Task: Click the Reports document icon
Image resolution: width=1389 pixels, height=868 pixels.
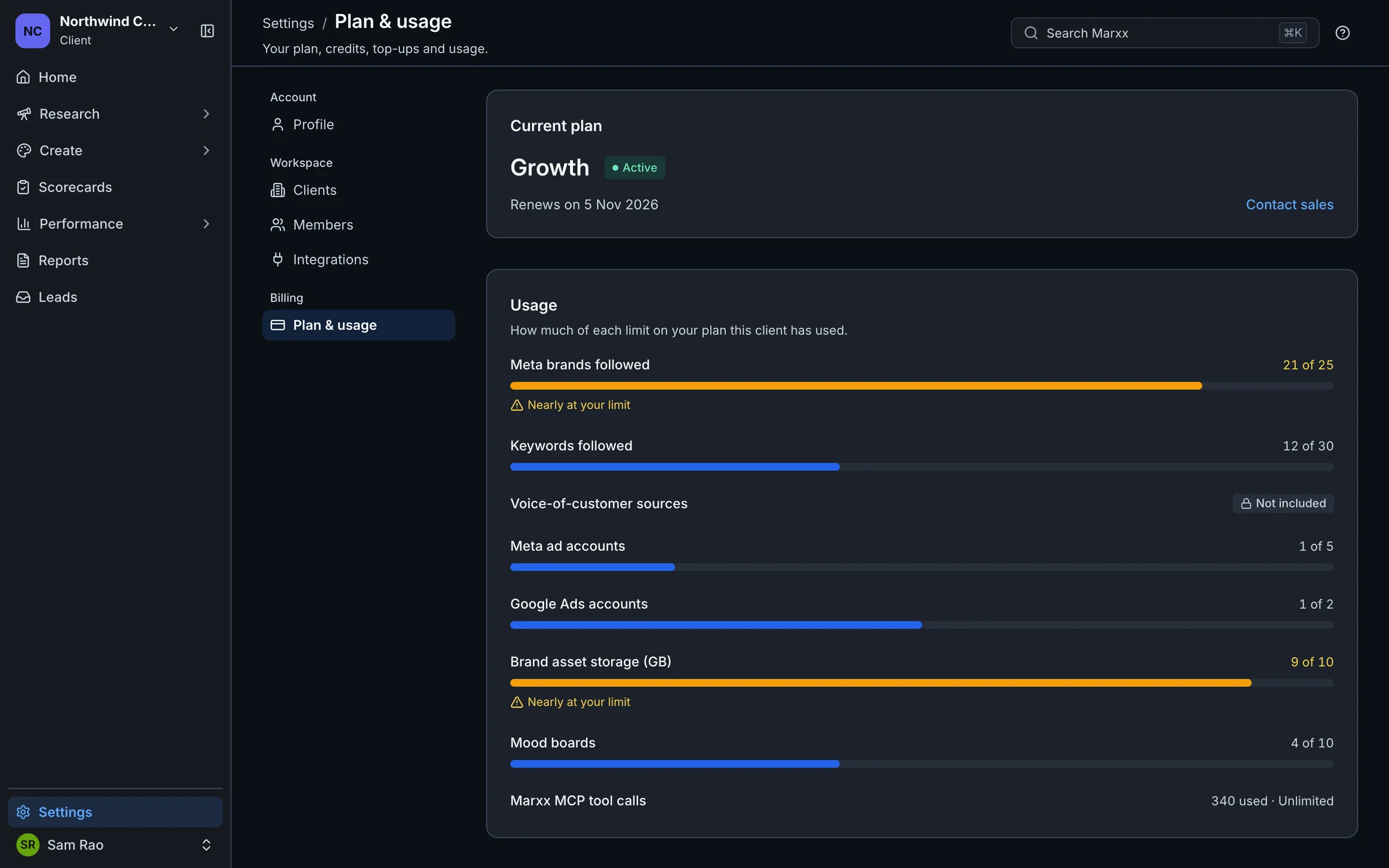Action: (x=23, y=260)
